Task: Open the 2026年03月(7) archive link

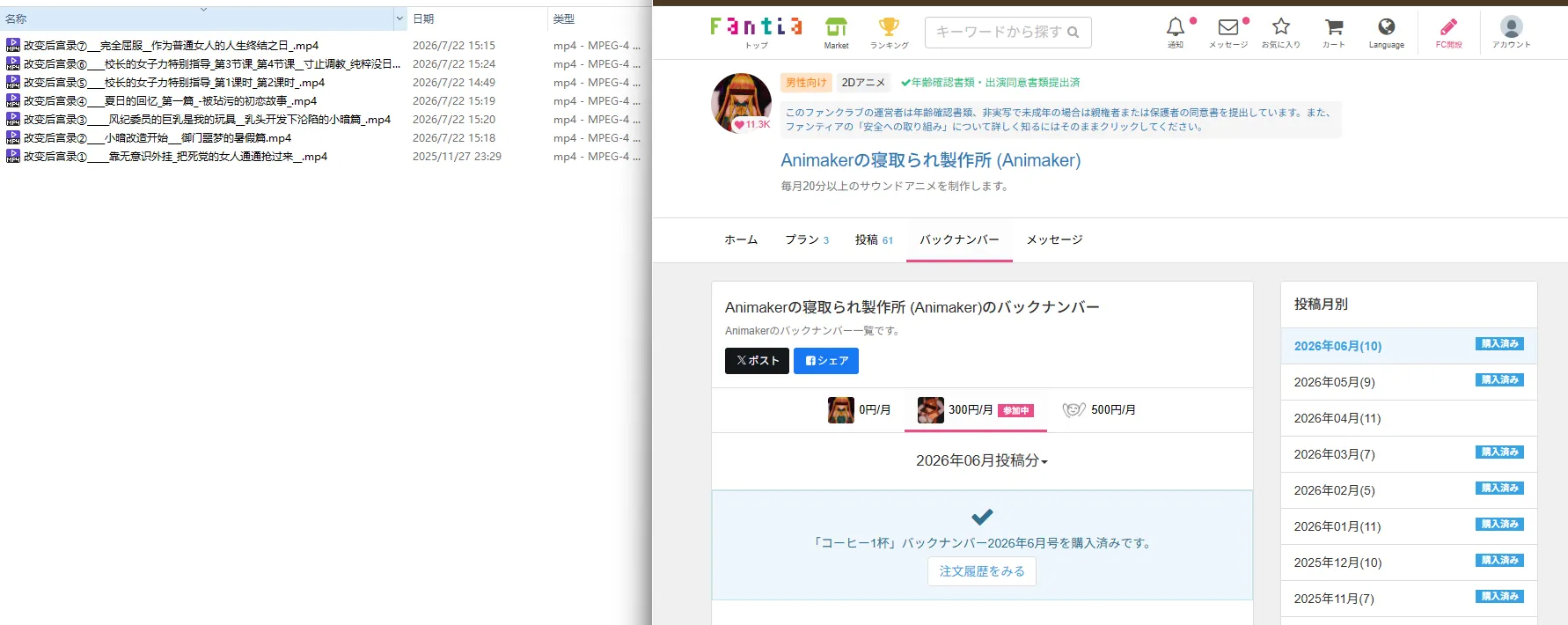Action: click(x=1334, y=454)
